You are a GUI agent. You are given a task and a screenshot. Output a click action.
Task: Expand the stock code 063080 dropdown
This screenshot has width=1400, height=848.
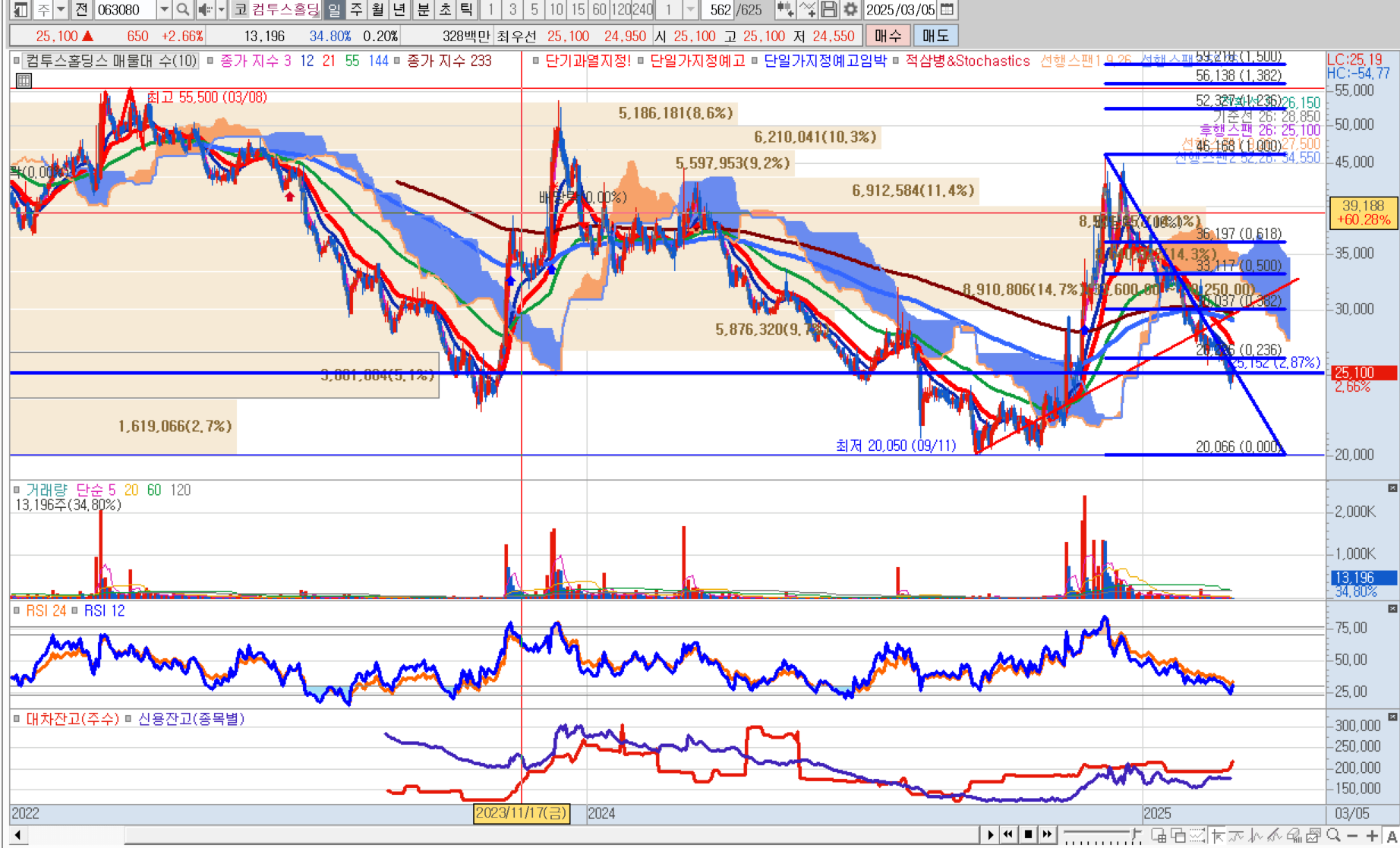pyautogui.click(x=164, y=10)
